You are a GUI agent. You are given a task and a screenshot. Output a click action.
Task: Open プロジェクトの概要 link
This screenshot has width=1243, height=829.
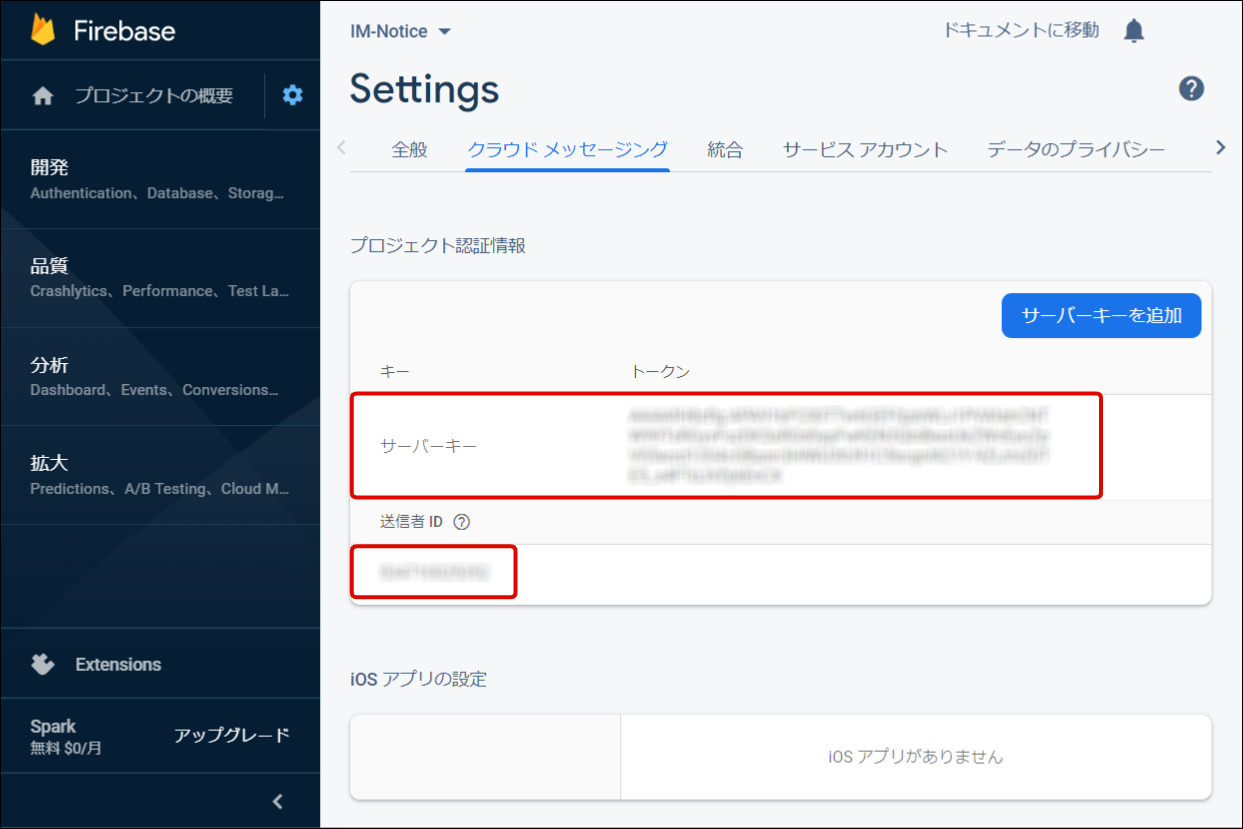click(154, 96)
